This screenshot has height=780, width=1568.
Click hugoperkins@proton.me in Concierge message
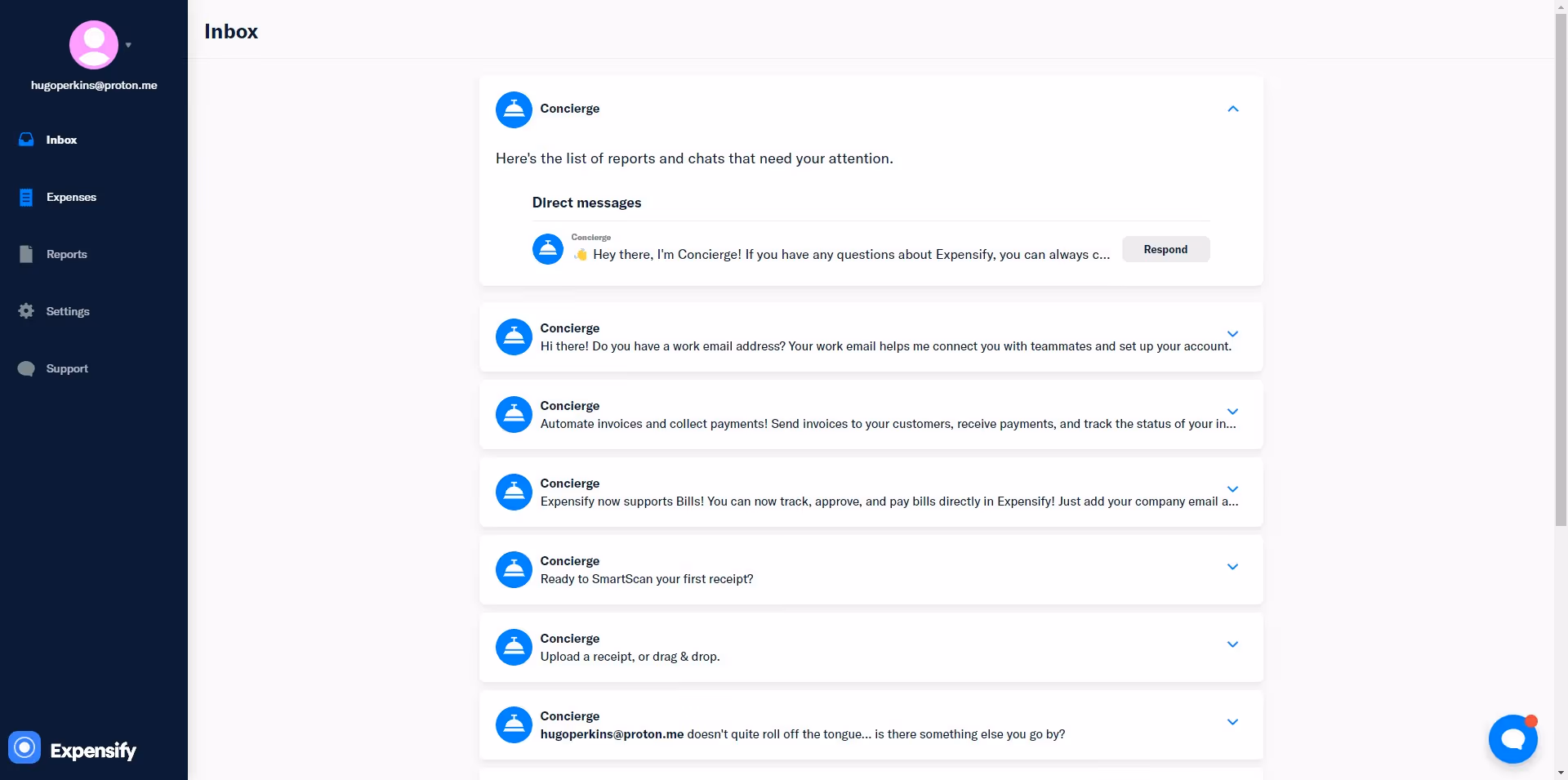click(x=612, y=734)
